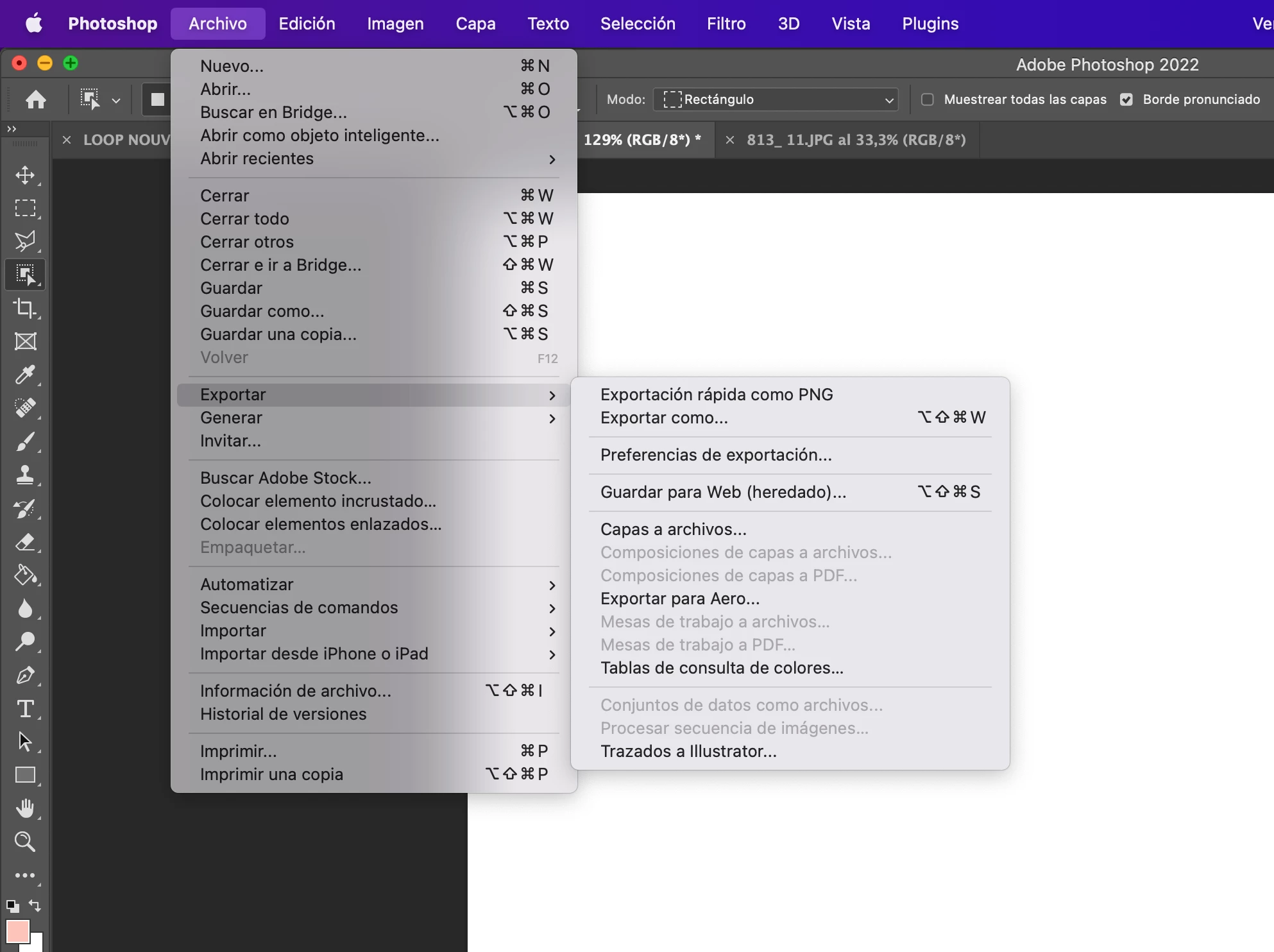1274x952 pixels.
Task: Select the Eraser tool
Action: click(x=25, y=543)
